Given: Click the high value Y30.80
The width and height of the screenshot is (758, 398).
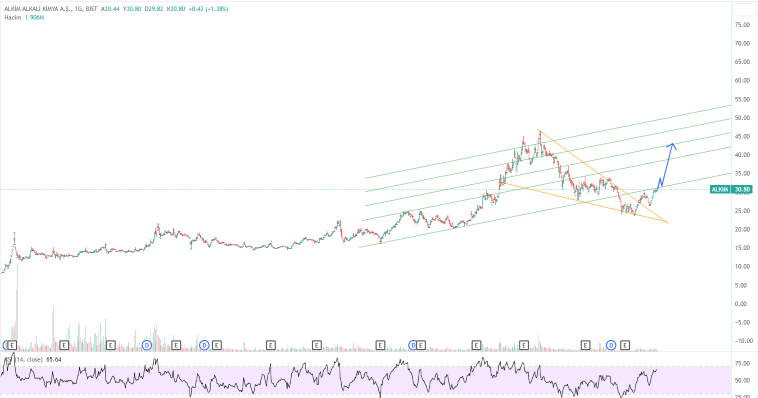Looking at the screenshot, I should (132, 9).
